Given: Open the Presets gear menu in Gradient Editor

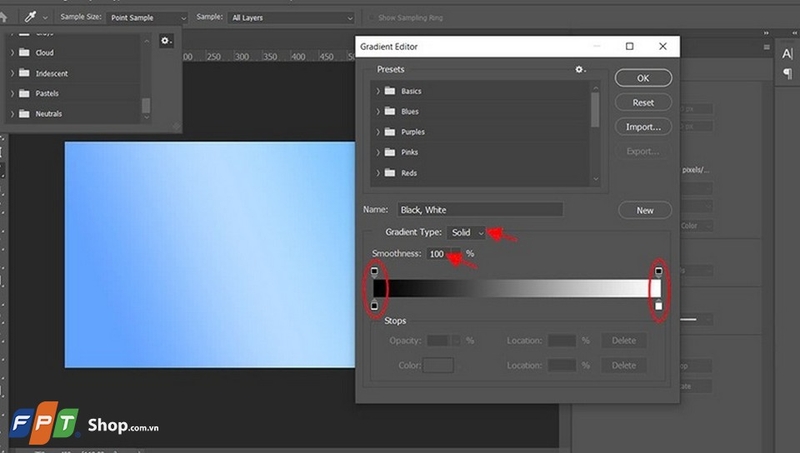Looking at the screenshot, I should [578, 69].
